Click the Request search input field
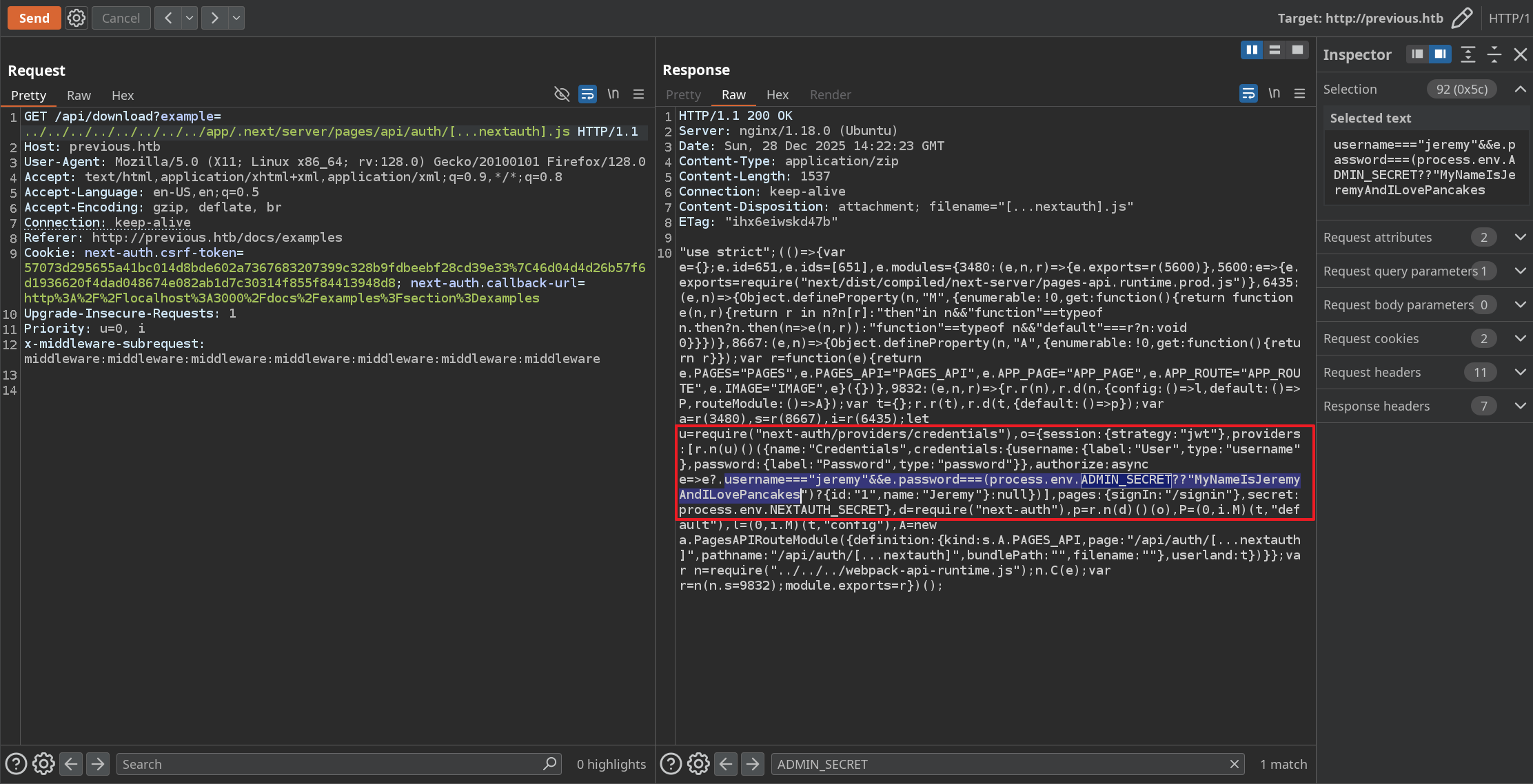Screen dimensions: 1533x784 (x=331, y=764)
